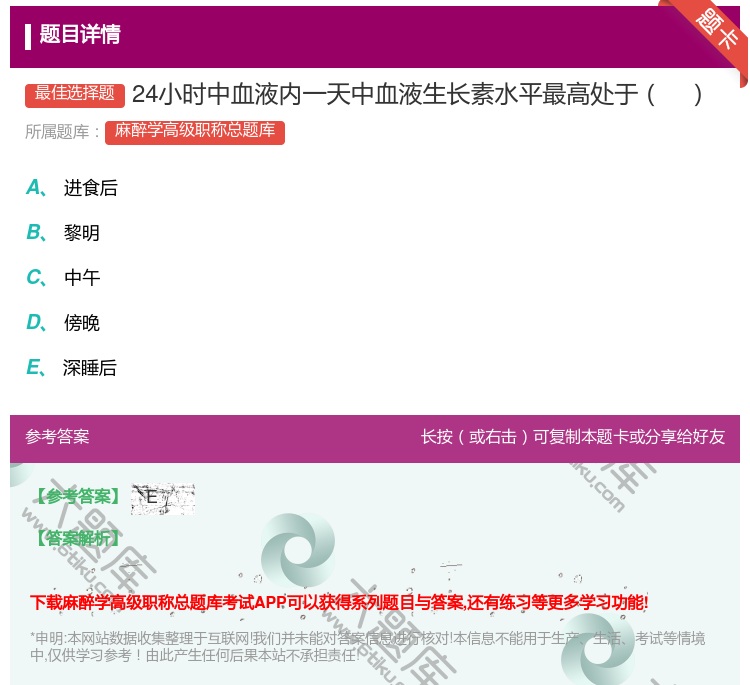Click the answer image showing E
Screen dimensions: 750x685
point(163,498)
